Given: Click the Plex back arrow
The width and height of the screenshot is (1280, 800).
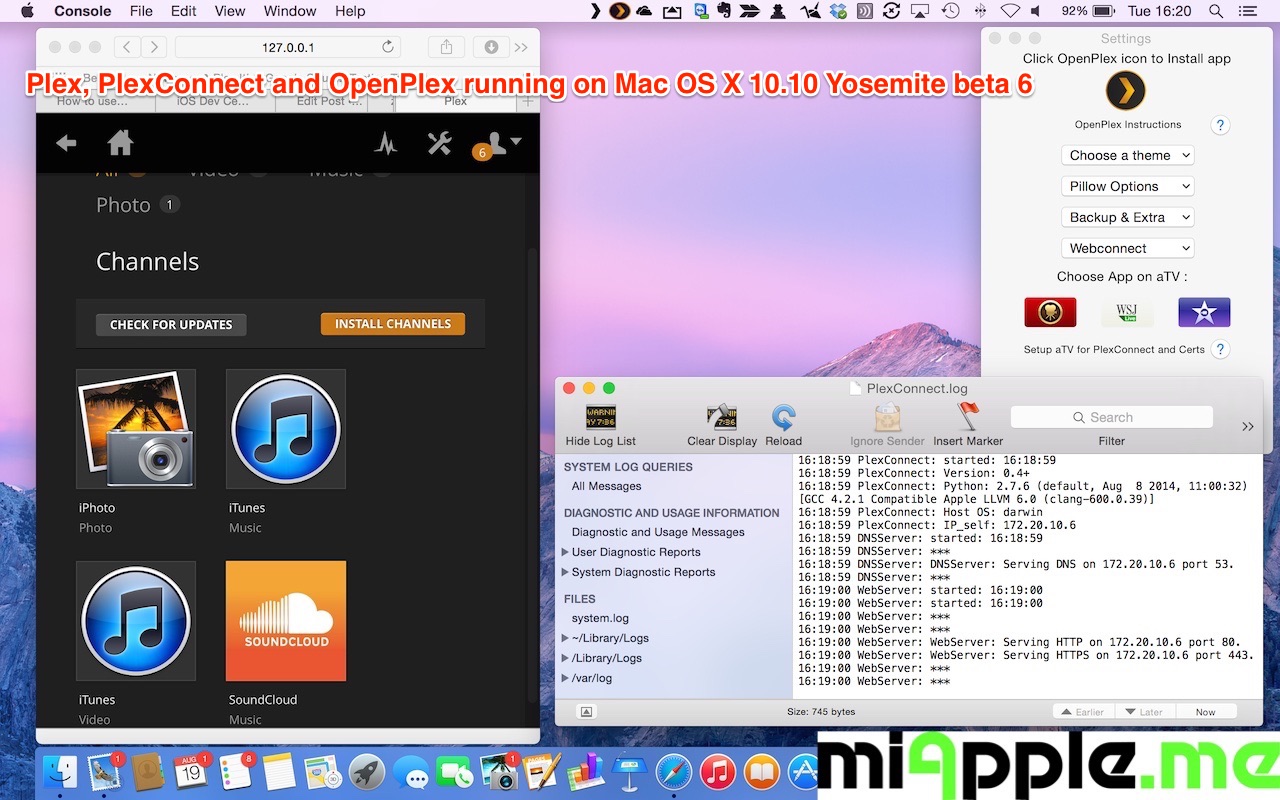Looking at the screenshot, I should pos(66,144).
